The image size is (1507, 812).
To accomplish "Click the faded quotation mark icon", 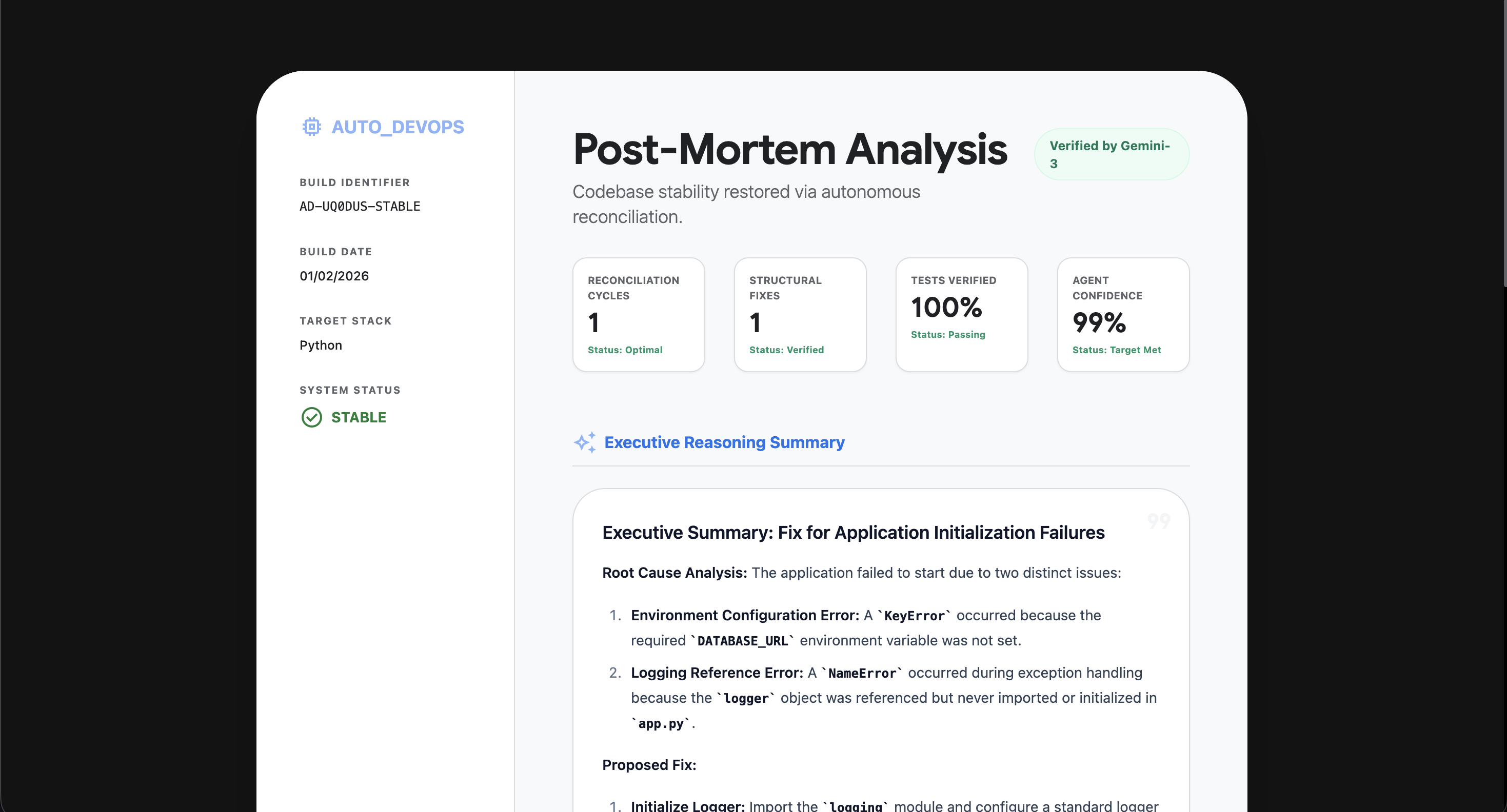I will pyautogui.click(x=1158, y=520).
